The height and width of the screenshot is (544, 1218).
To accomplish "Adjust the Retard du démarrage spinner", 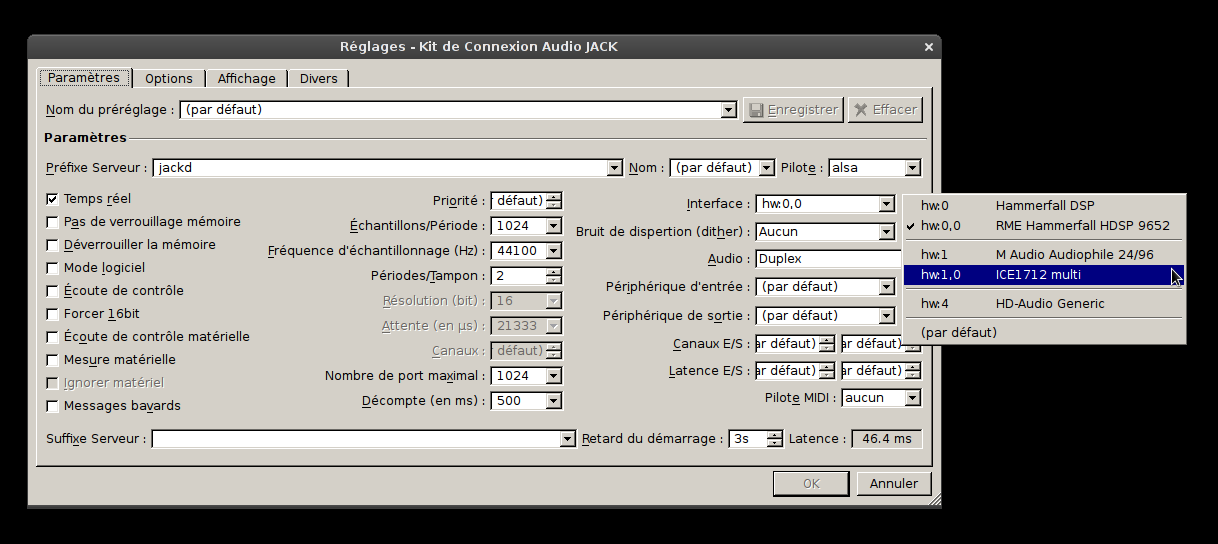I will 775,439.
